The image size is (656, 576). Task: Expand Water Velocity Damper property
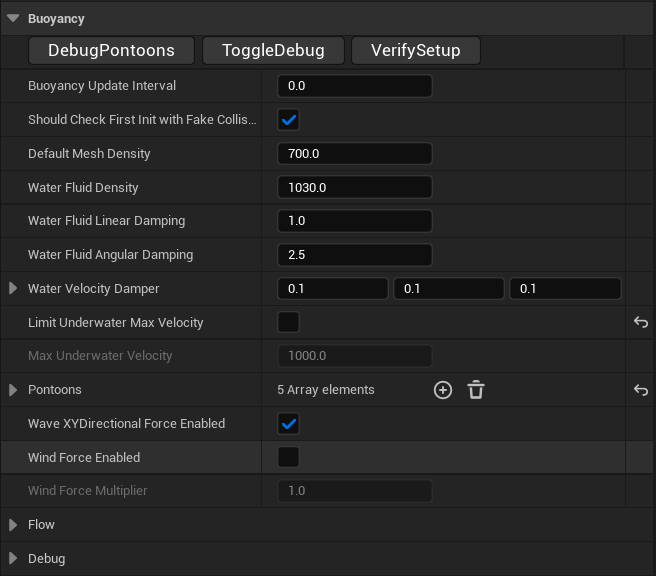pos(13,288)
